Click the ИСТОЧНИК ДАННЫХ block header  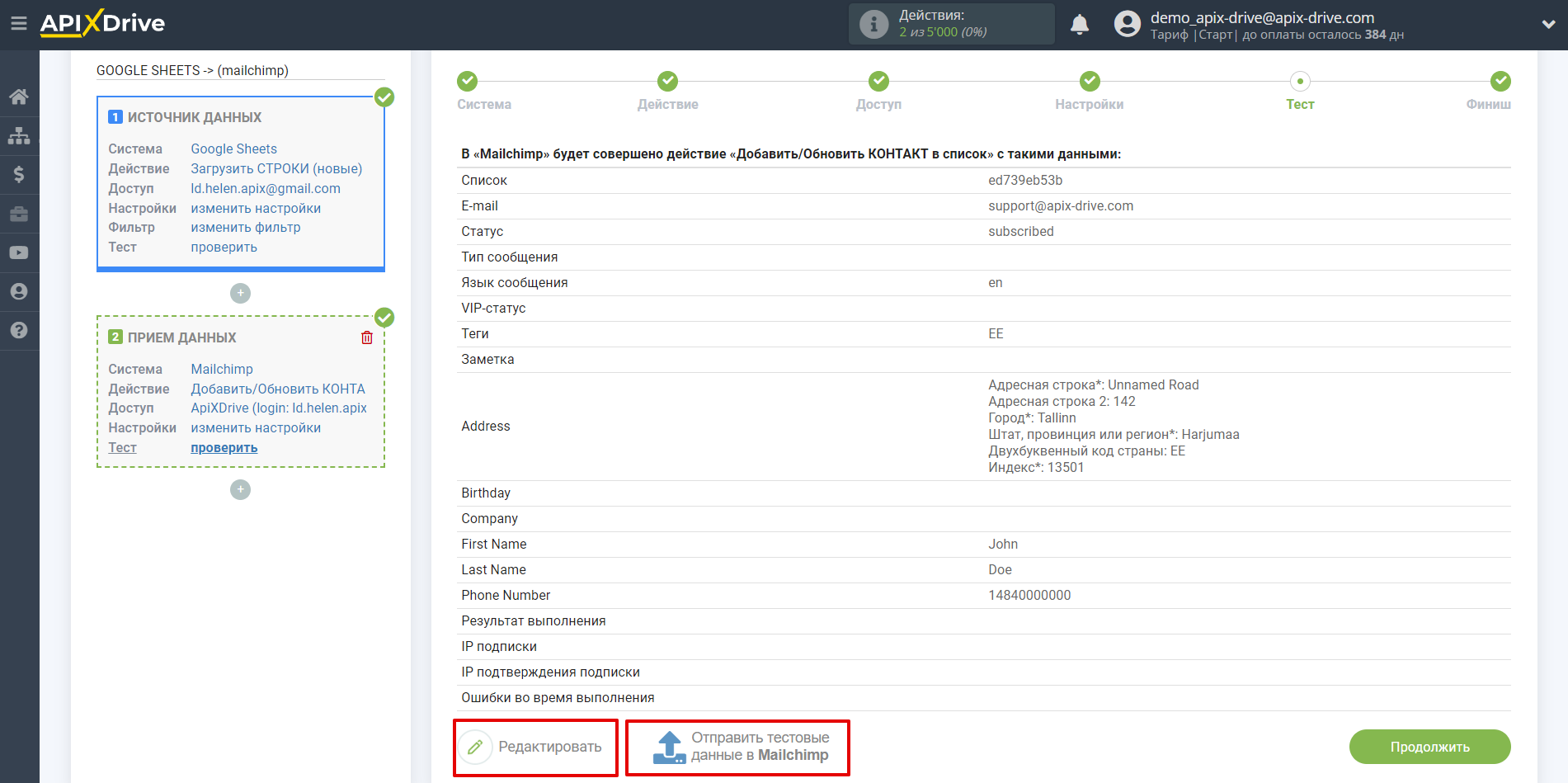(x=195, y=117)
